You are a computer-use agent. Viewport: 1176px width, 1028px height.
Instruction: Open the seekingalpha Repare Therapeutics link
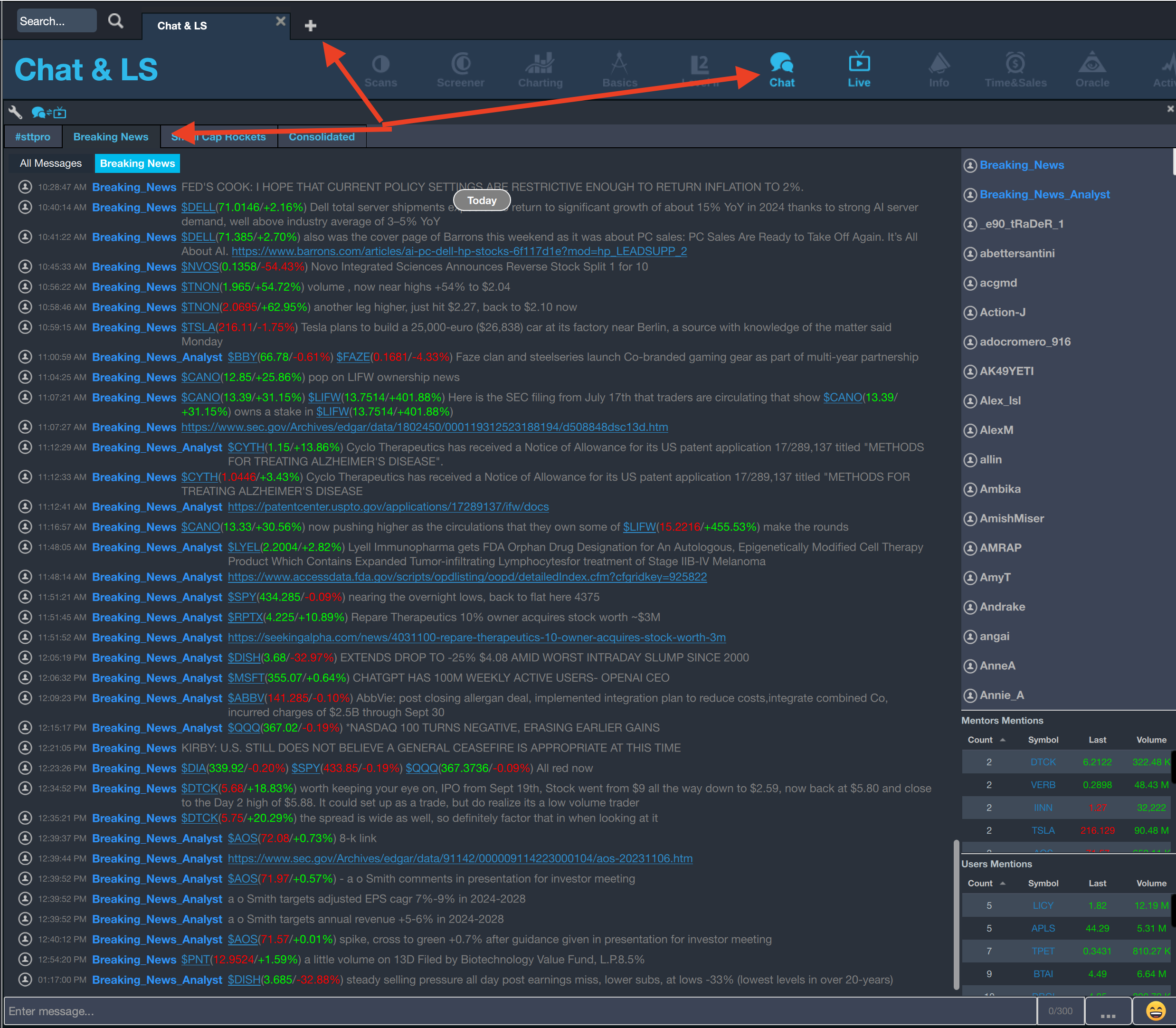coord(476,638)
